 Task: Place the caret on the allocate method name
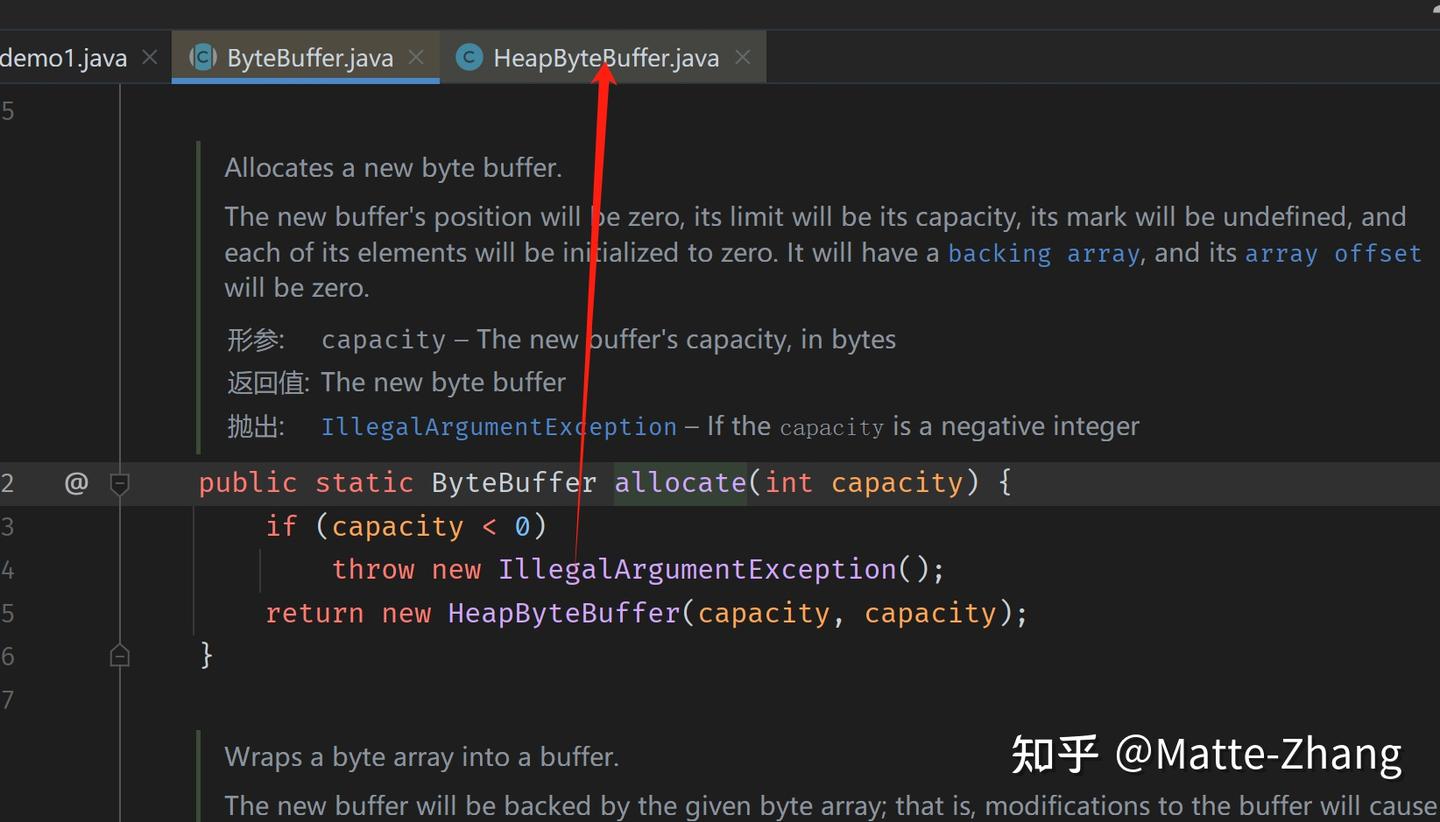point(680,482)
